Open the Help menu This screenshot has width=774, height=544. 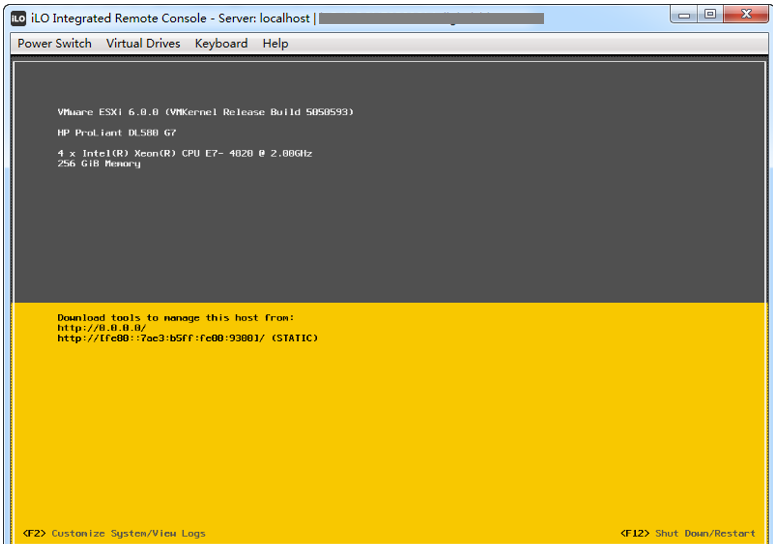(x=275, y=43)
